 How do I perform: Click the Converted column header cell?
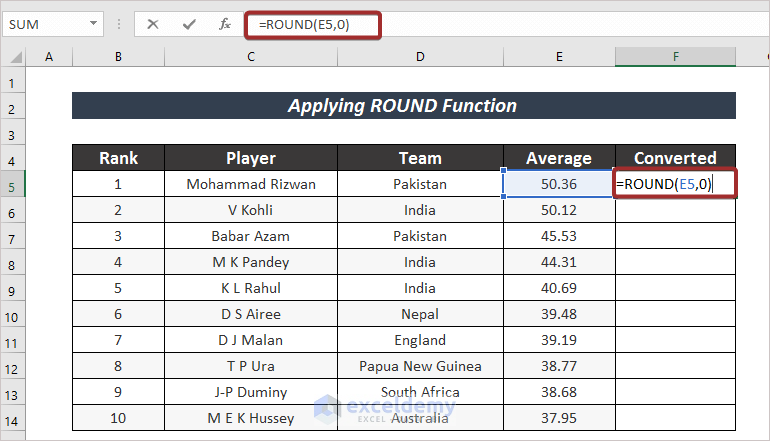click(675, 158)
